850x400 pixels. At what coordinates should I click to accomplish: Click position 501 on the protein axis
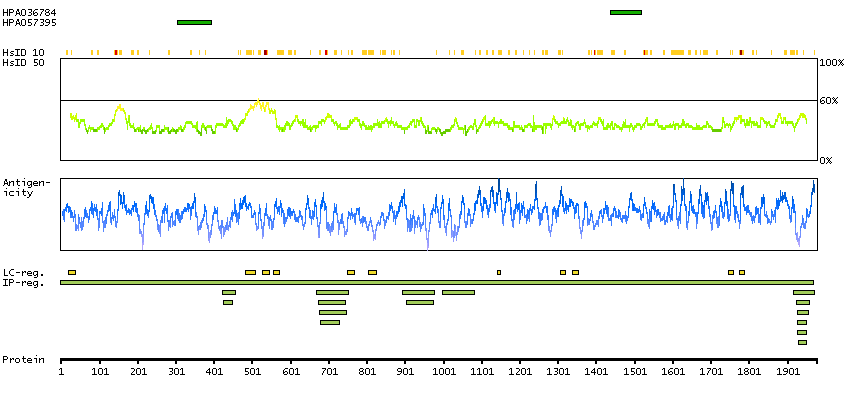252,372
